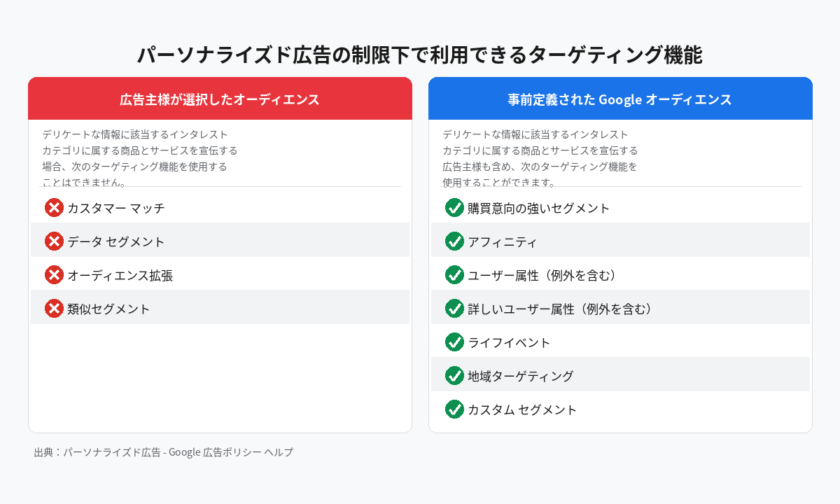Viewport: 840px width, 504px height.
Task: Click the green check beside ライフイベント
Action: point(454,342)
